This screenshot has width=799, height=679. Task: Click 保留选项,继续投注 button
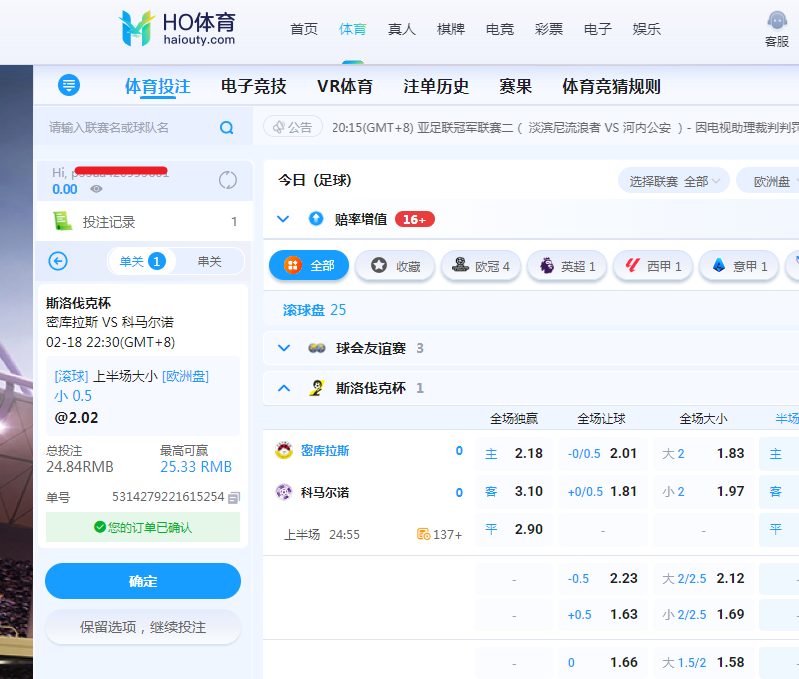point(143,627)
